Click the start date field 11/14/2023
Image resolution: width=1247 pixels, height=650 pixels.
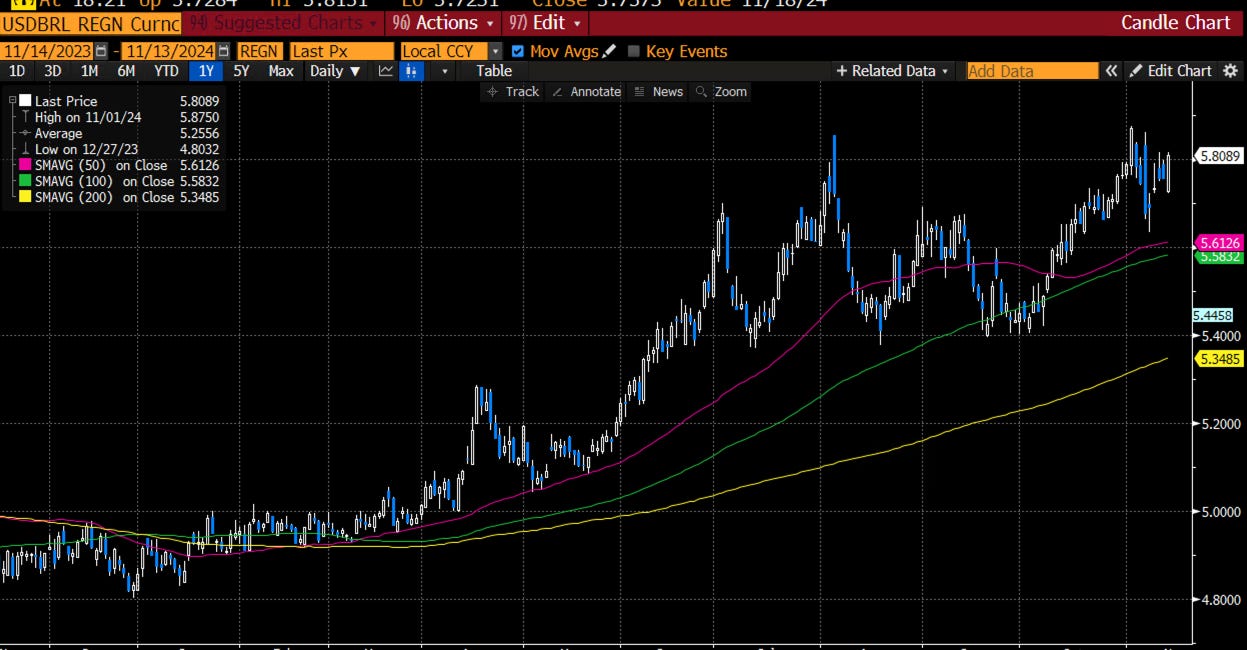[47, 51]
